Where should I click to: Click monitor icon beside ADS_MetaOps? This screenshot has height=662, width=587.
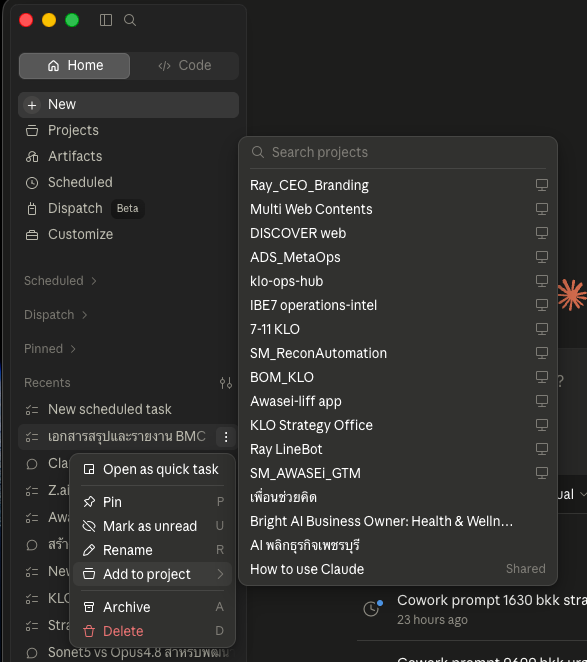click(x=542, y=257)
